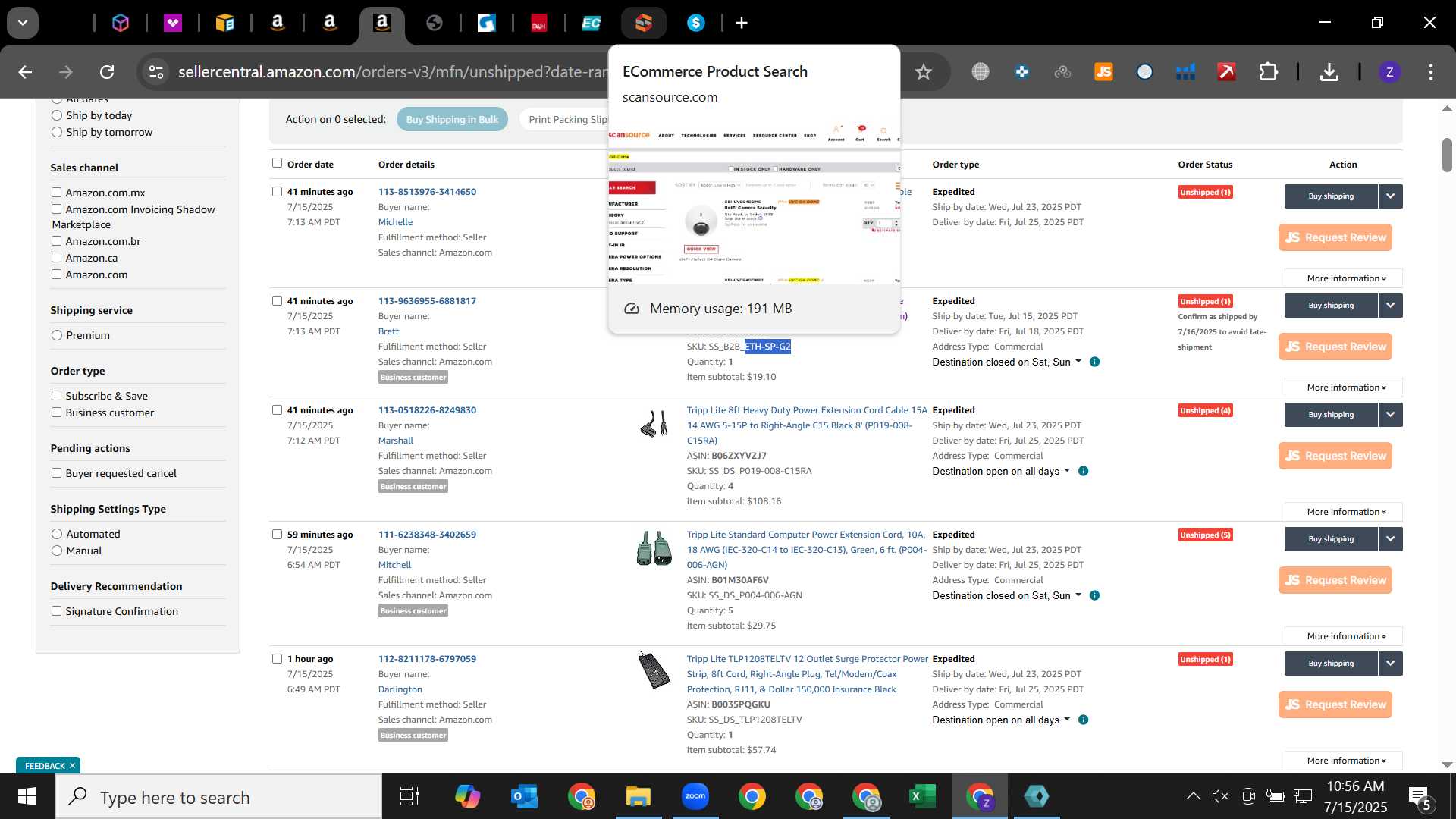Expand Destination closed on Sat, Sun for Brett
Viewport: 1456px width, 819px height.
pyautogui.click(x=1006, y=362)
